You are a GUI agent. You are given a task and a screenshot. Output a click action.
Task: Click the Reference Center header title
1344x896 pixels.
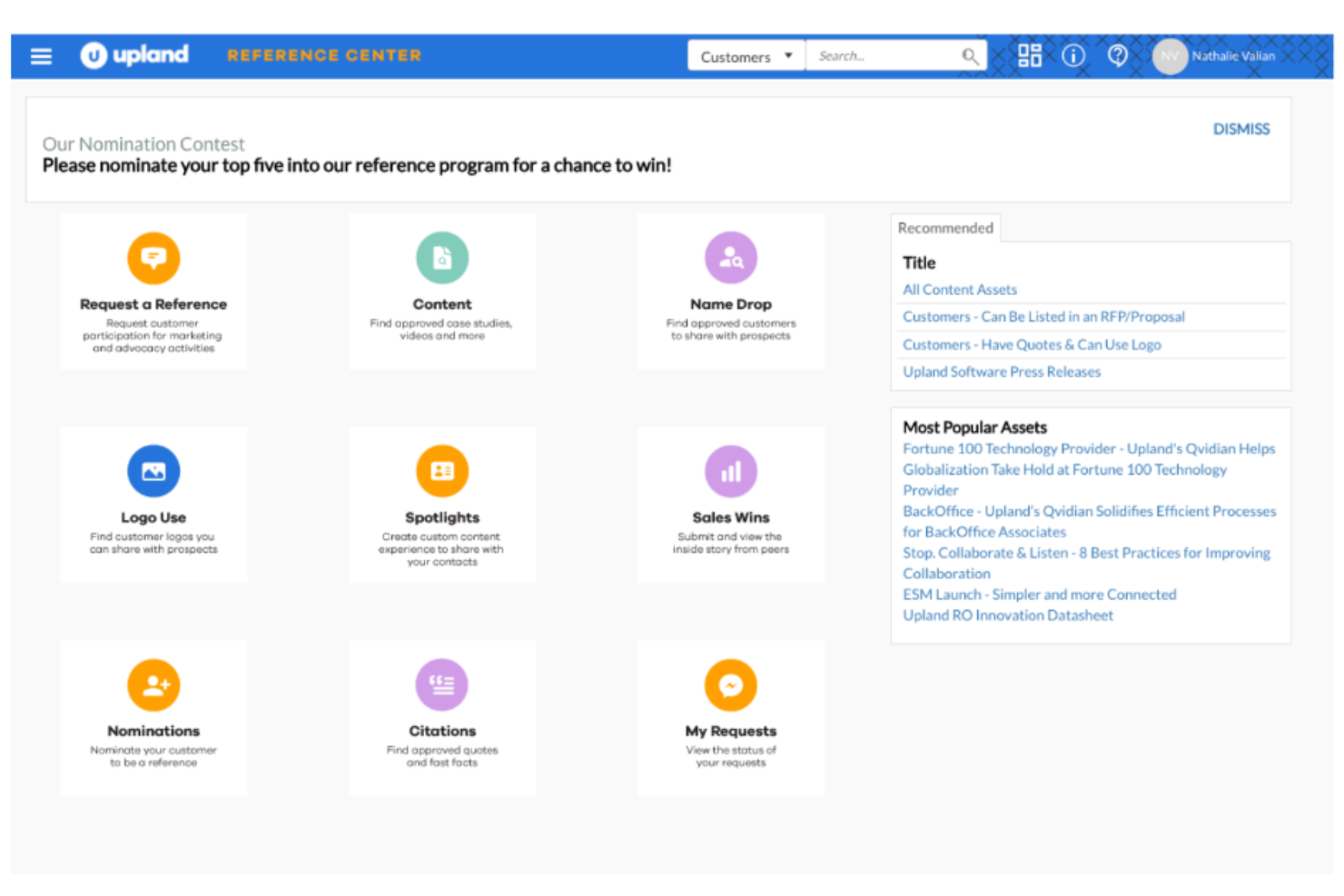[x=324, y=55]
